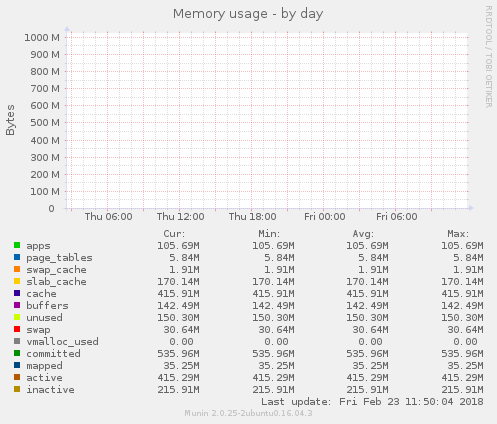Click the inactive Cur value 215.91M

tap(178, 390)
